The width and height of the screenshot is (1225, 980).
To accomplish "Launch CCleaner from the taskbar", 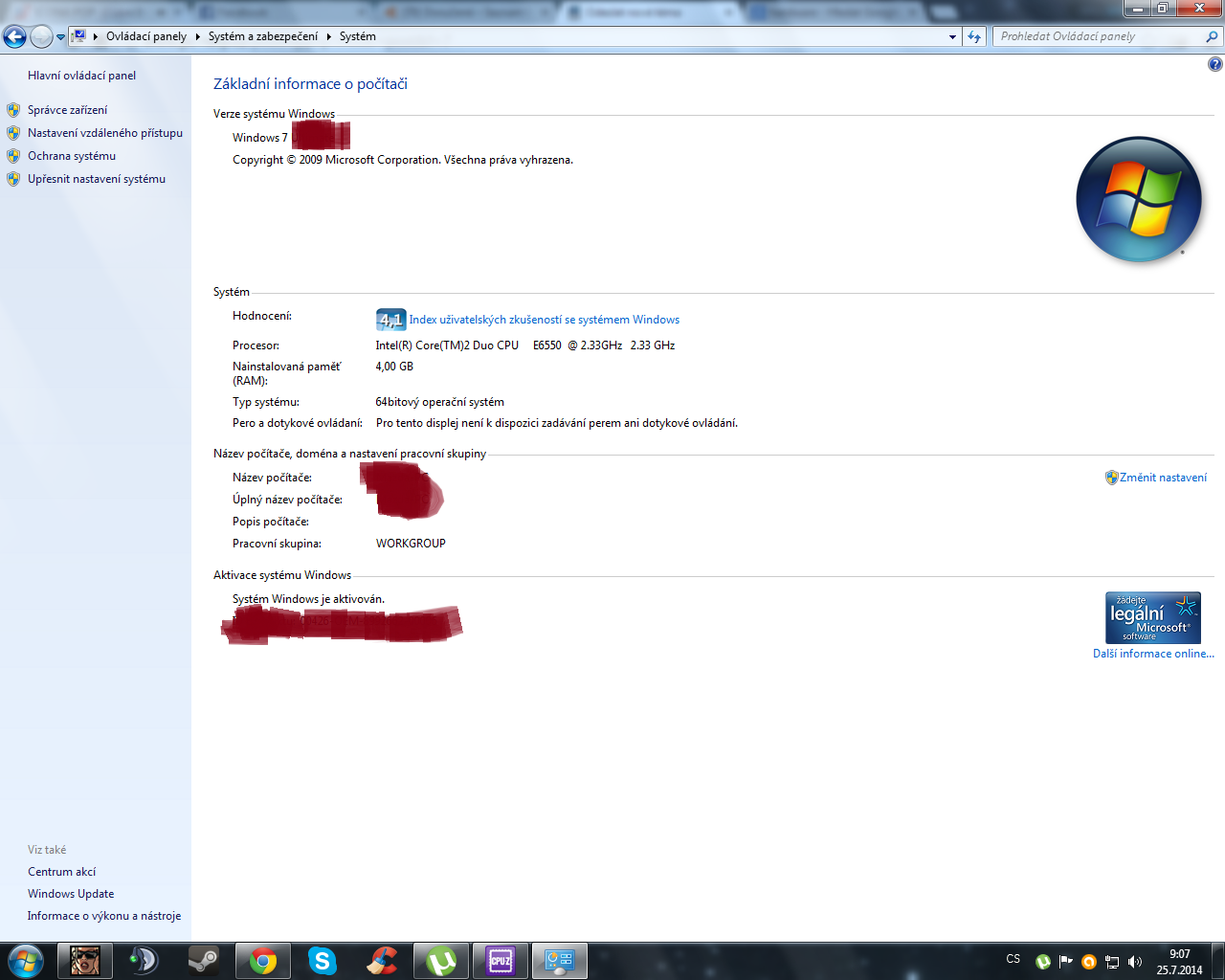I will coord(382,960).
